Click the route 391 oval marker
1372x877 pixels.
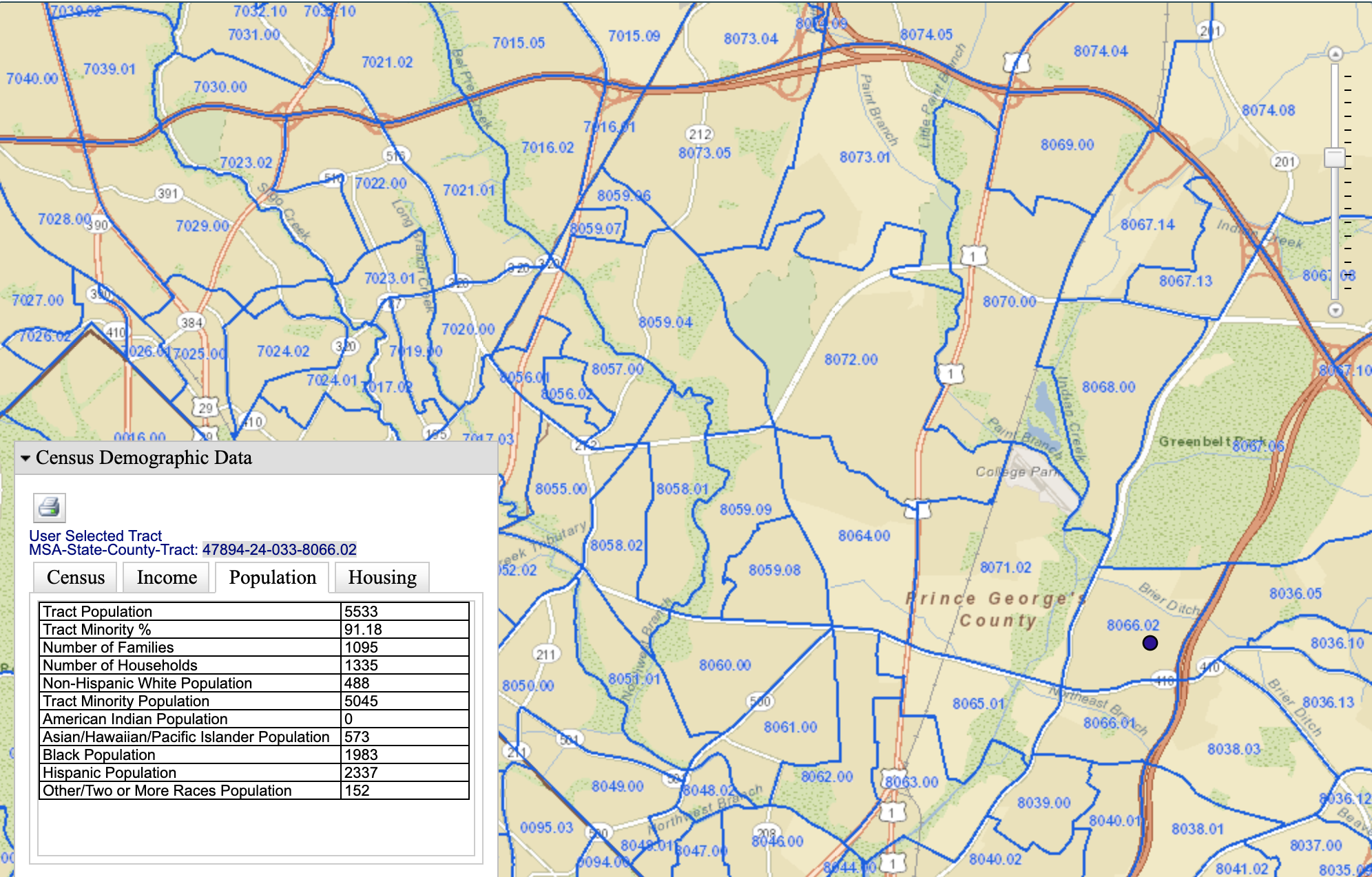click(x=167, y=193)
